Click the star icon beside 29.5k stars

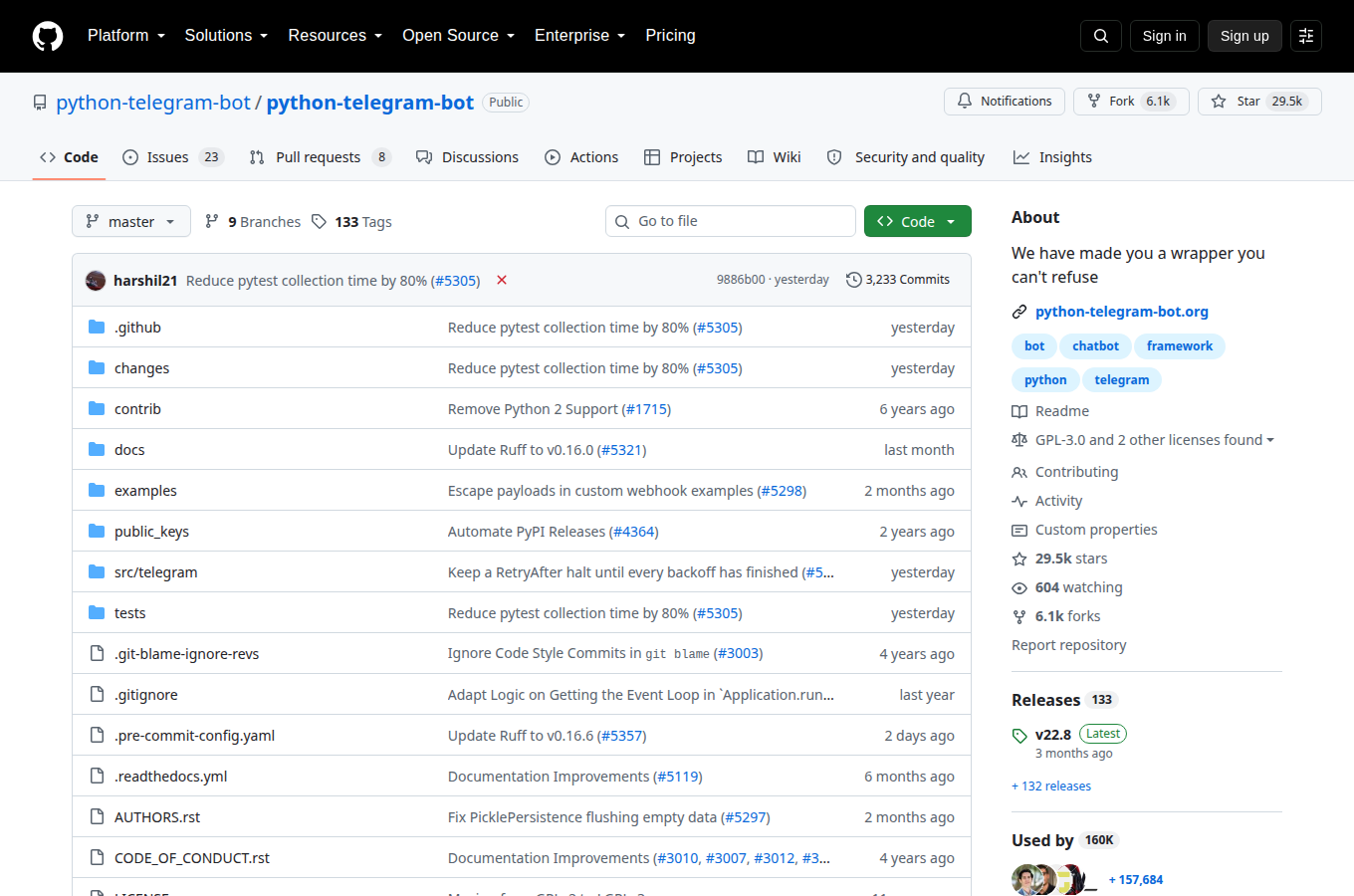pyautogui.click(x=1019, y=559)
